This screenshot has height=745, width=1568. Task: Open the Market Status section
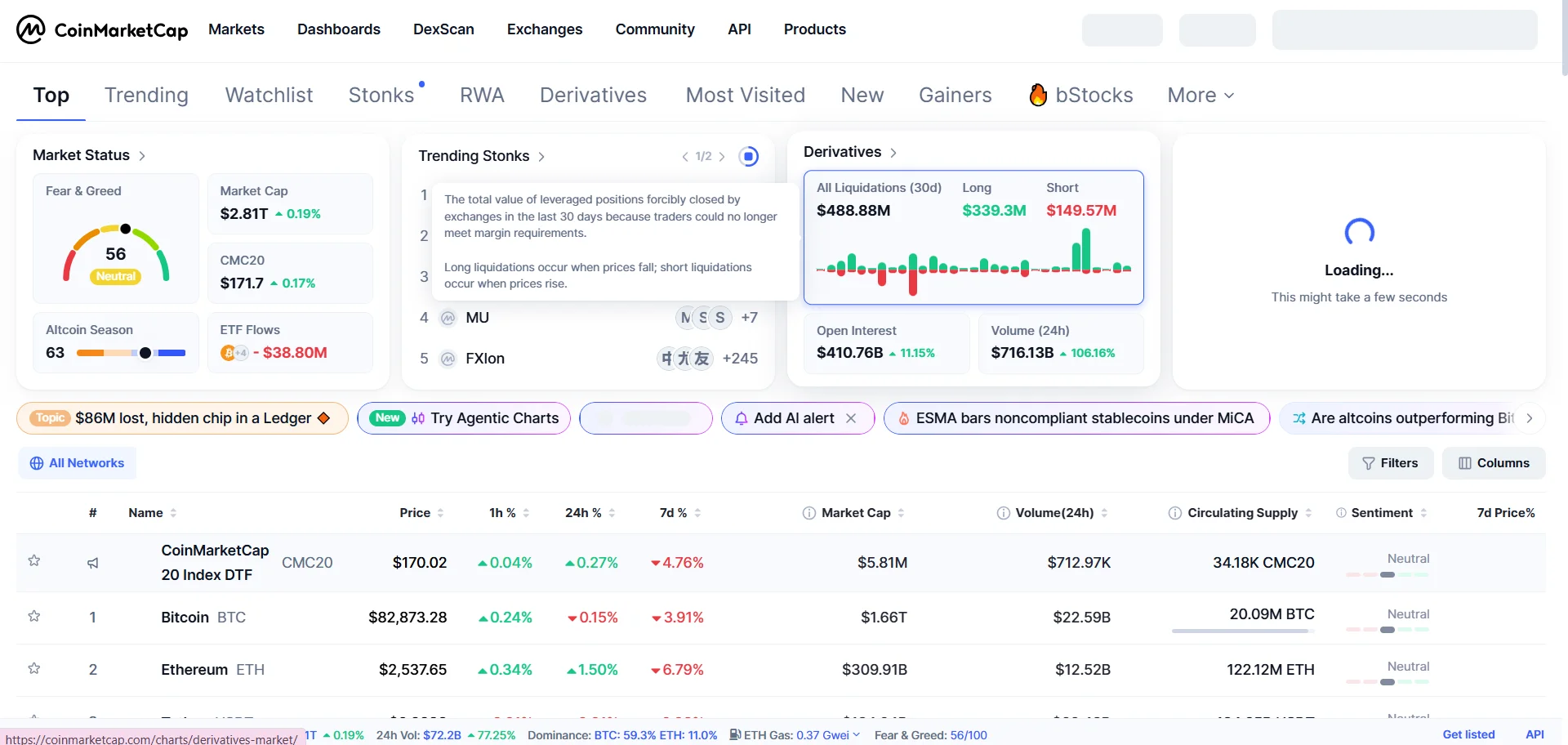point(89,155)
